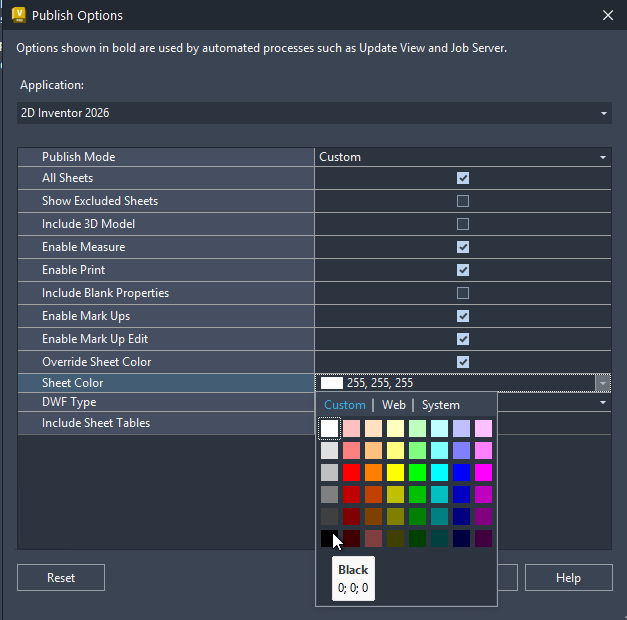Collapse the Sheet Color dropdown arrow

click(x=603, y=383)
